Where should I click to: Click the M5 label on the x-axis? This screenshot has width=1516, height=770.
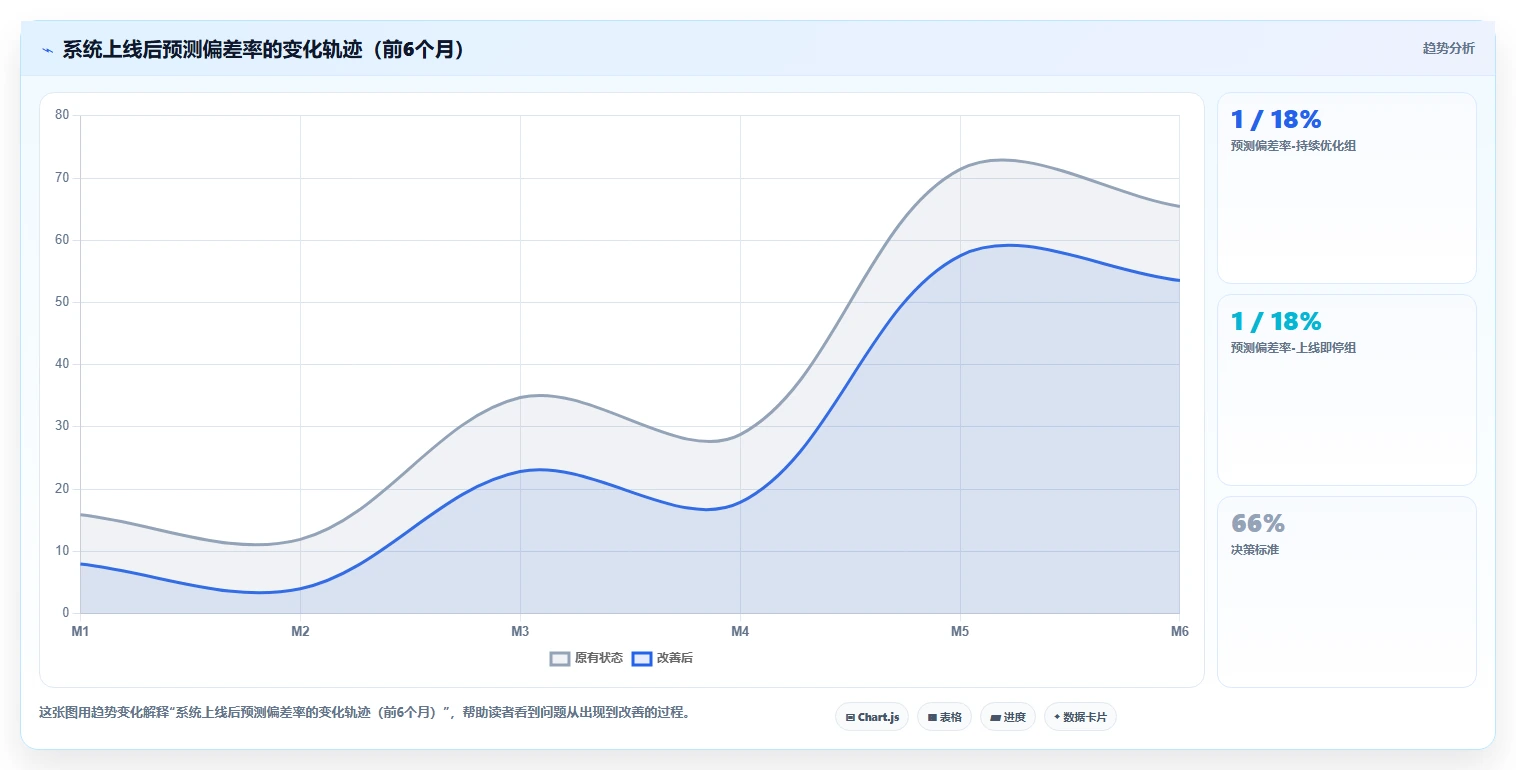[x=960, y=632]
